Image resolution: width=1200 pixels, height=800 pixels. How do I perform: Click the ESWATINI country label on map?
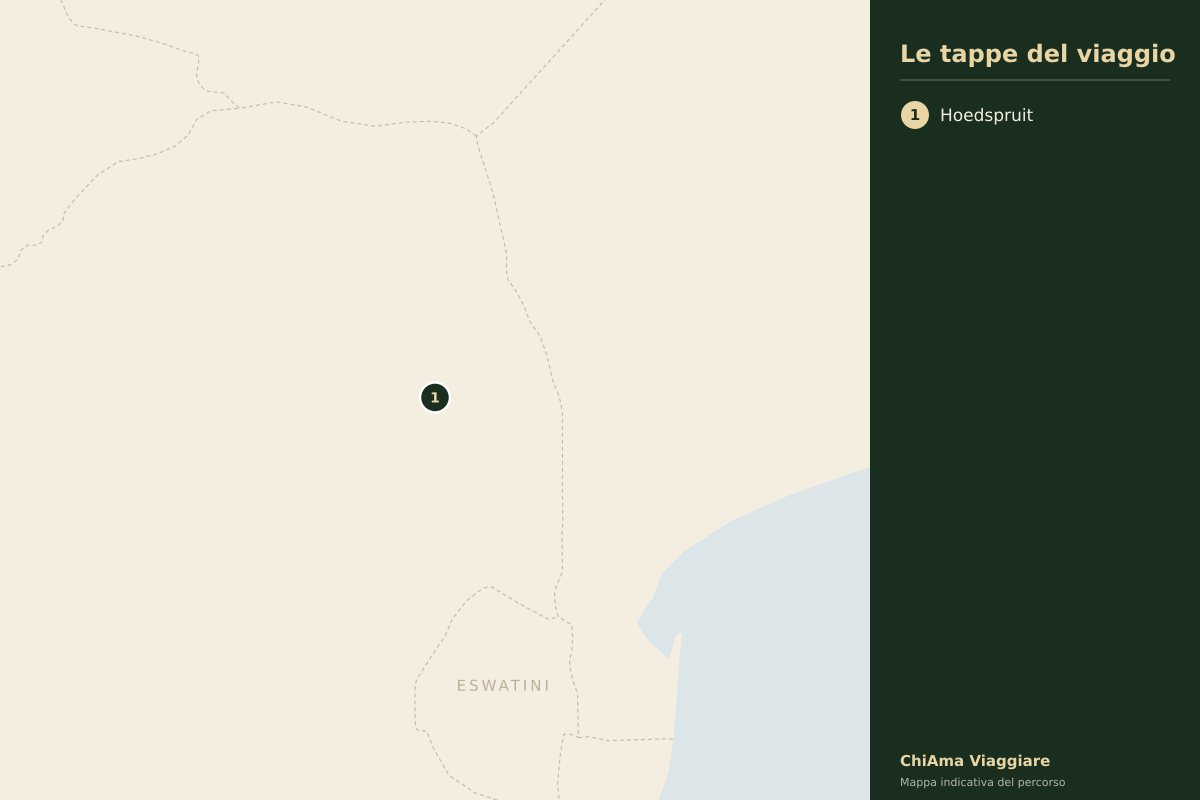click(503, 686)
